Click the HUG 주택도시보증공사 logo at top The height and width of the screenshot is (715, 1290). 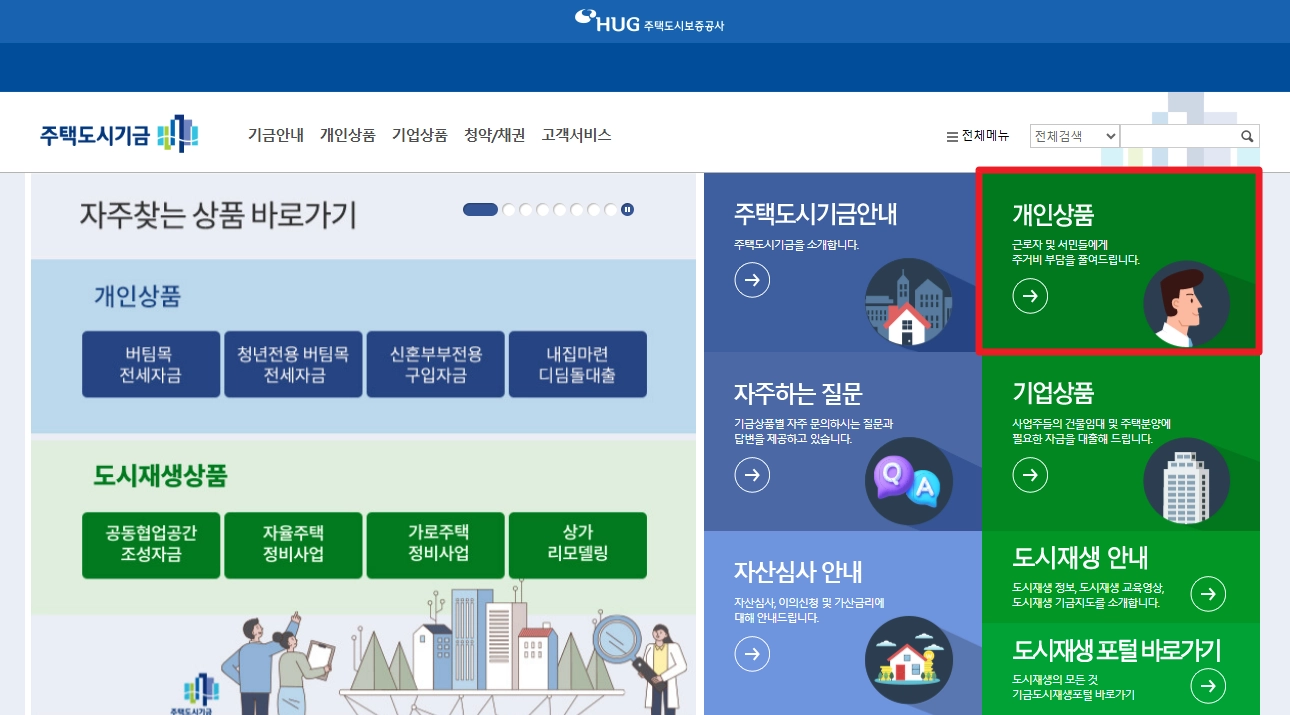[650, 20]
